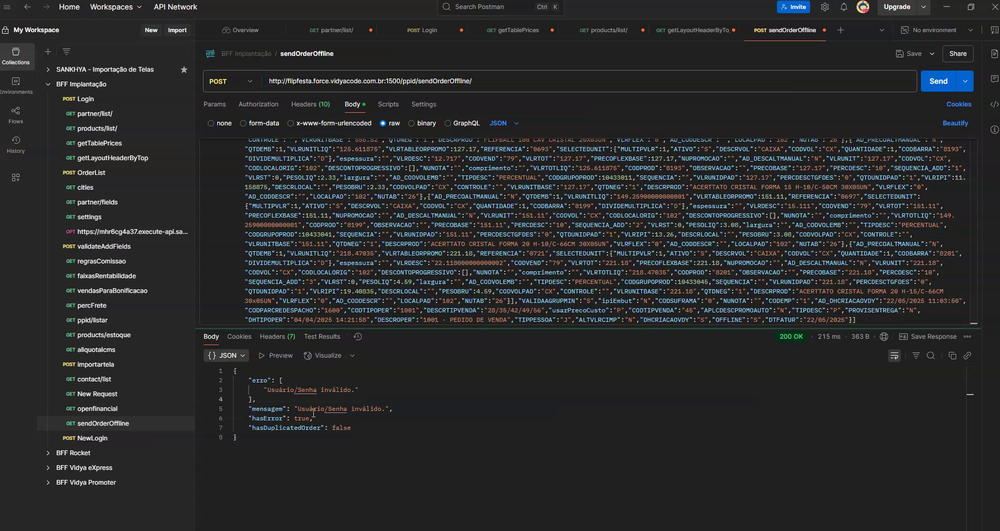Open the Collections sidebar panel
Screen dimensions: 1000x531
(x=15, y=56)
